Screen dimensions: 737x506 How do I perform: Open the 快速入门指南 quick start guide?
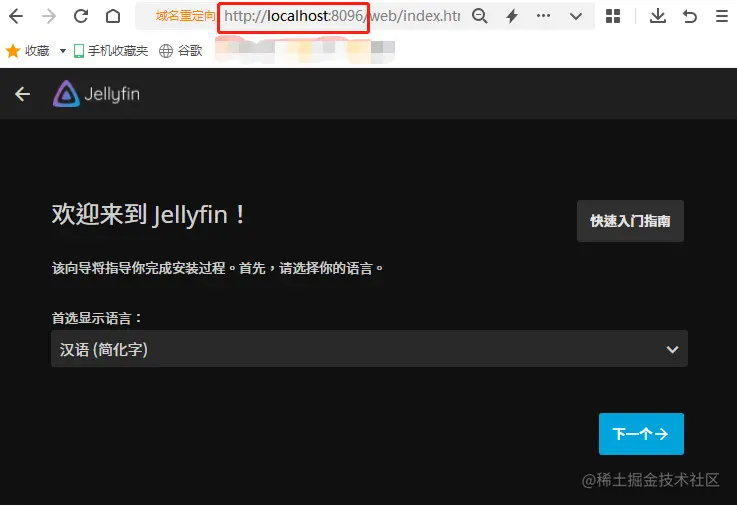[630, 221]
